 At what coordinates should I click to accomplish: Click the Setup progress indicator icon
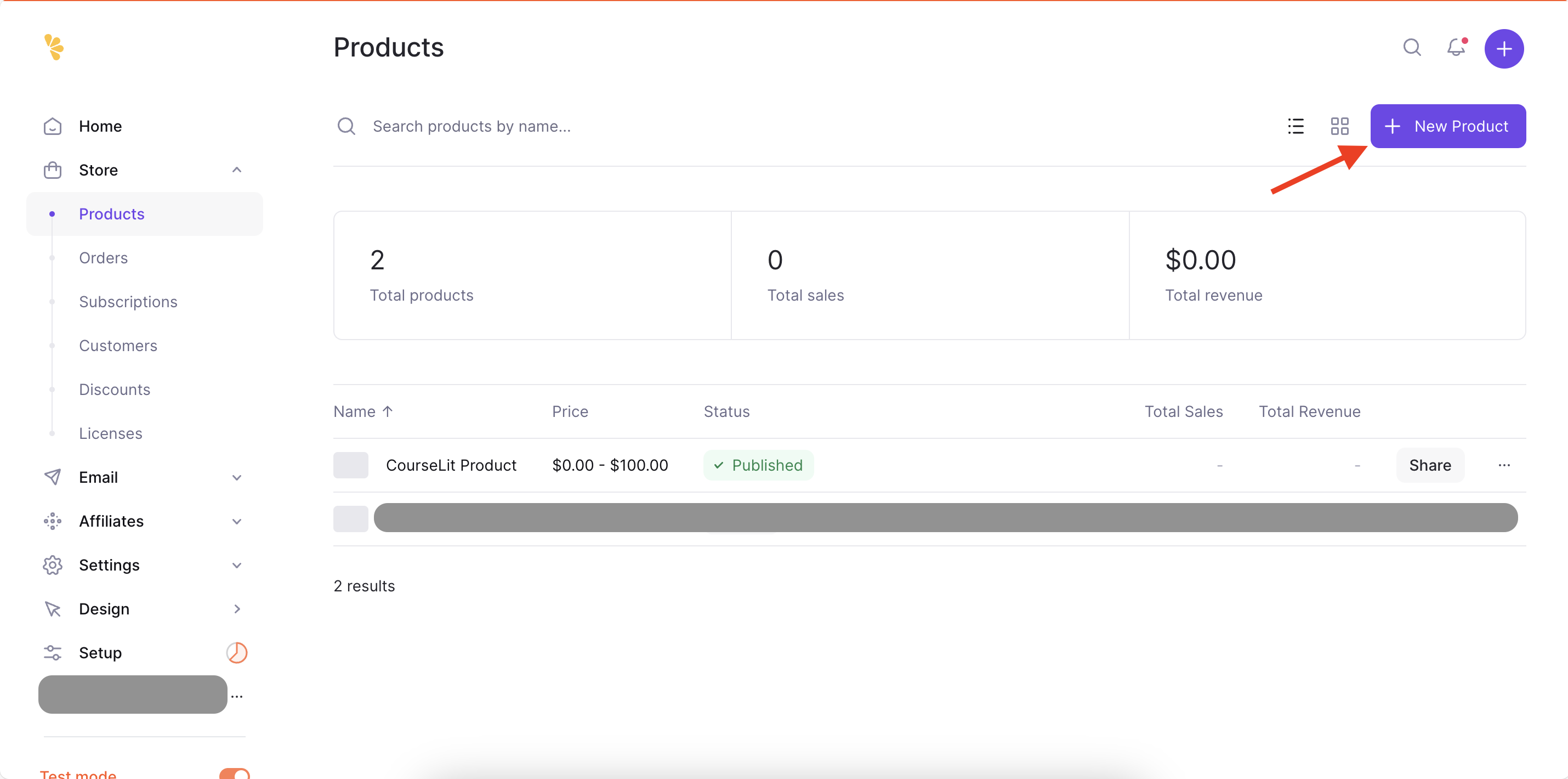click(237, 652)
